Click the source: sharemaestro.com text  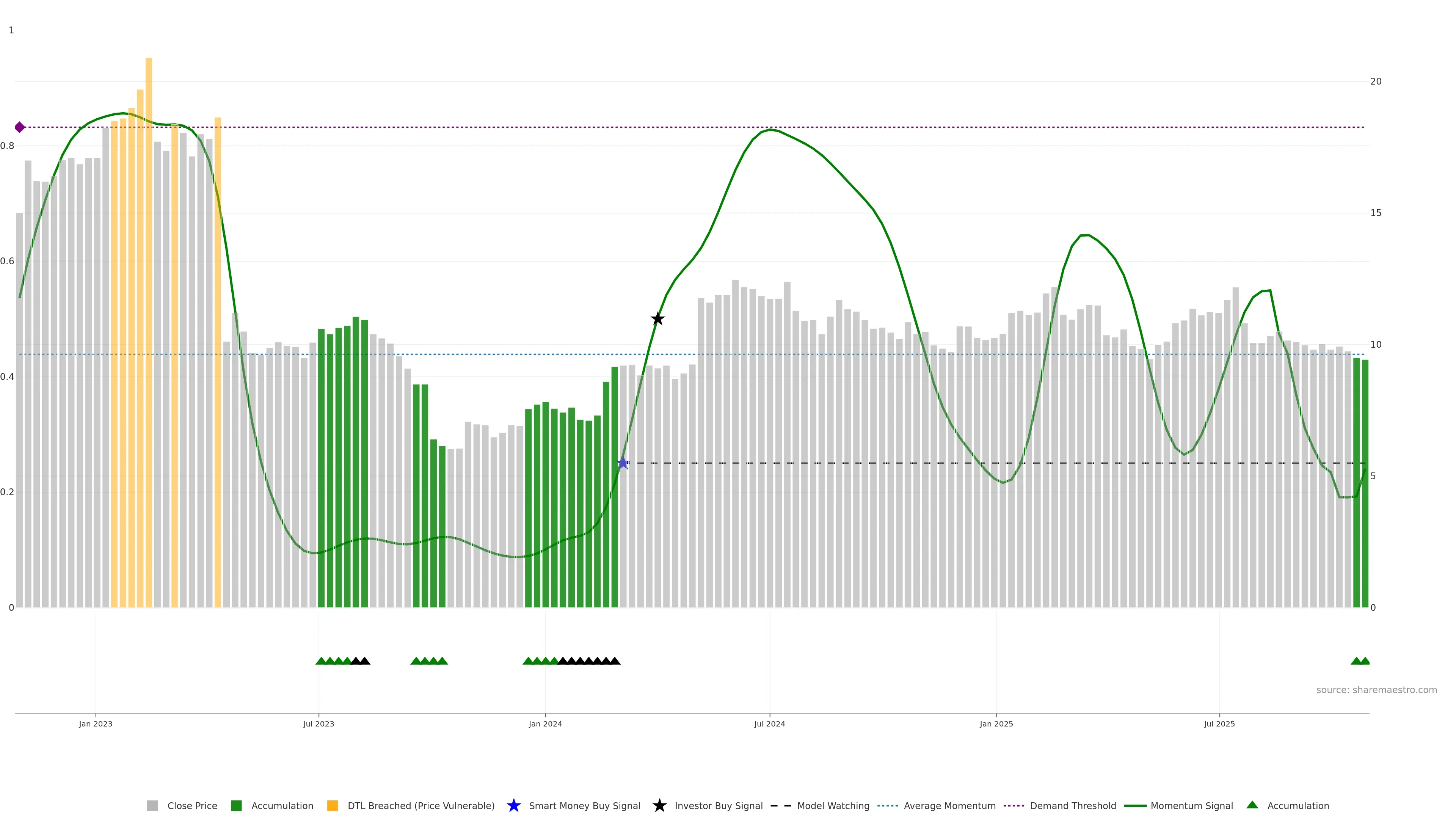(1376, 690)
